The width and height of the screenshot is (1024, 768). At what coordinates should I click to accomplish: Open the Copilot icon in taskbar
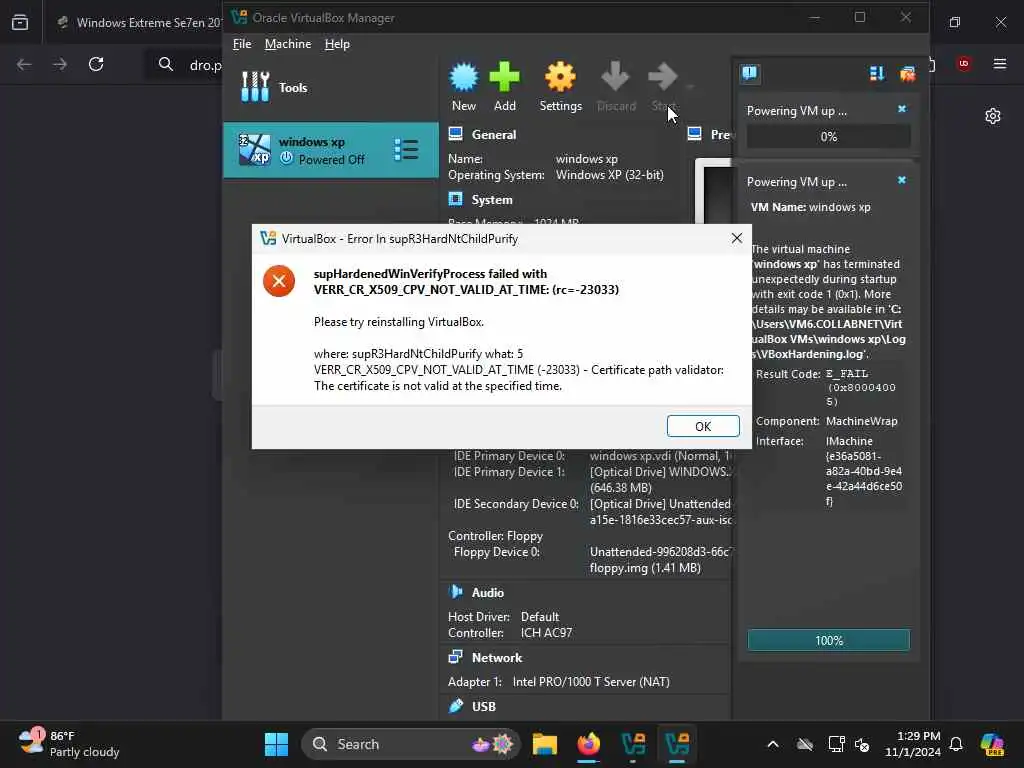[x=992, y=744]
